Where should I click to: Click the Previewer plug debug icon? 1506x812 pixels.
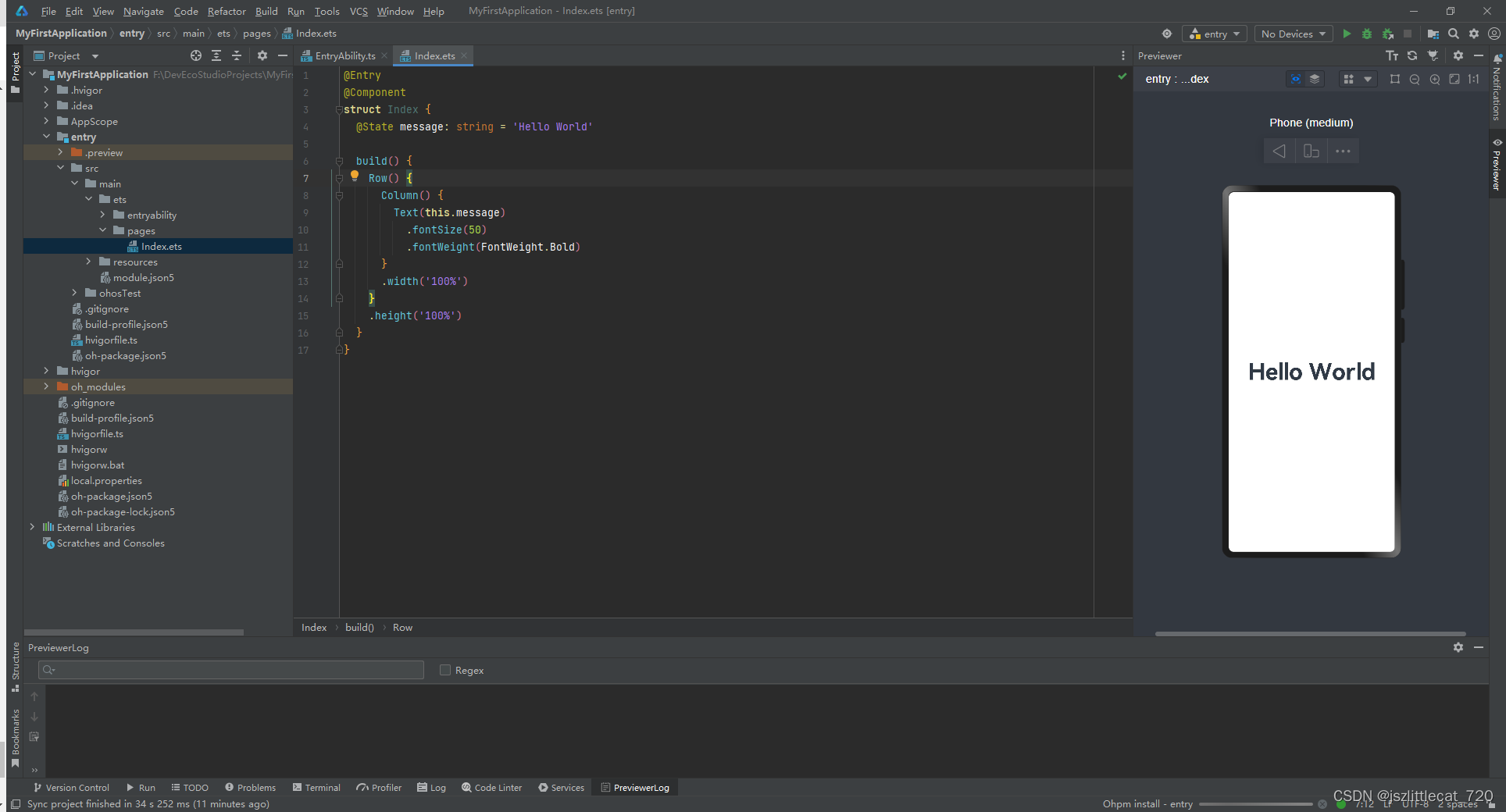tap(1433, 55)
